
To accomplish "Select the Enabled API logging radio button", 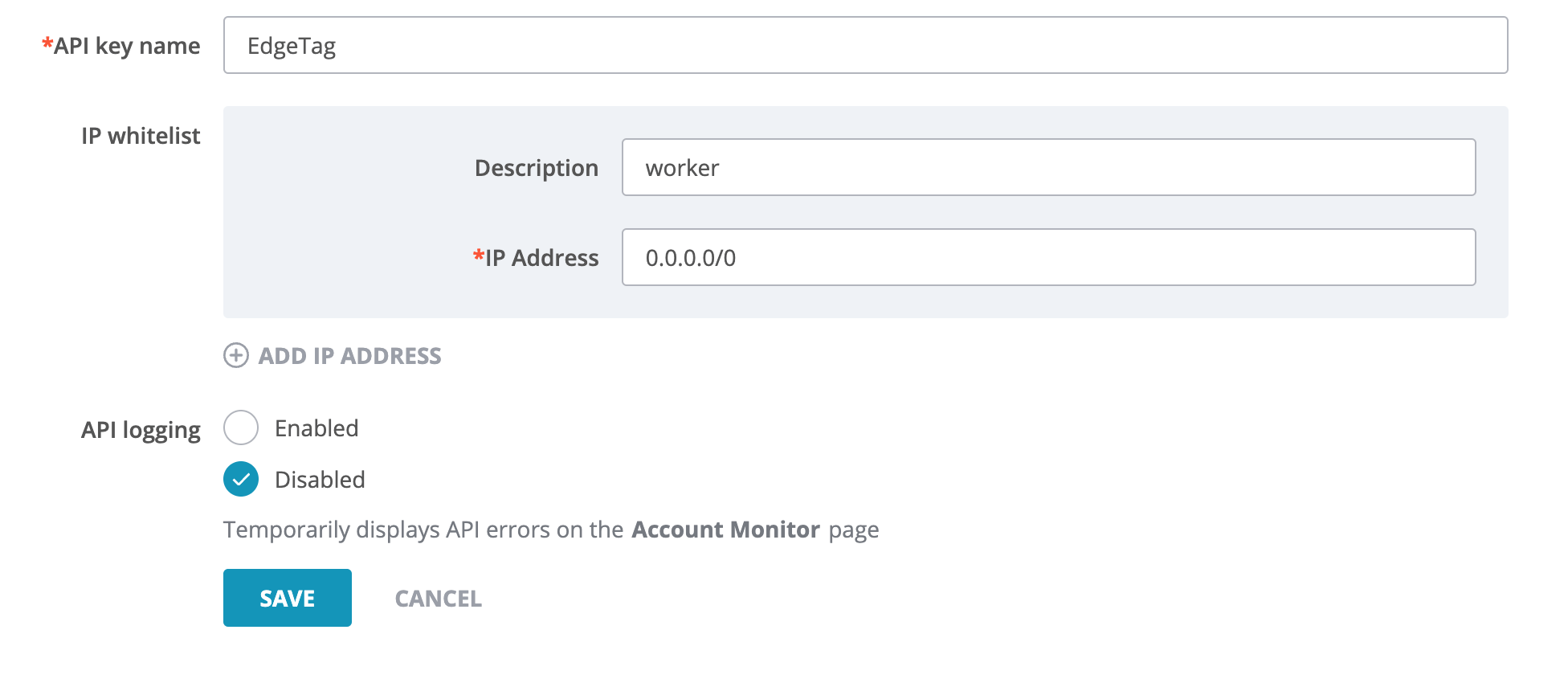I will click(241, 427).
